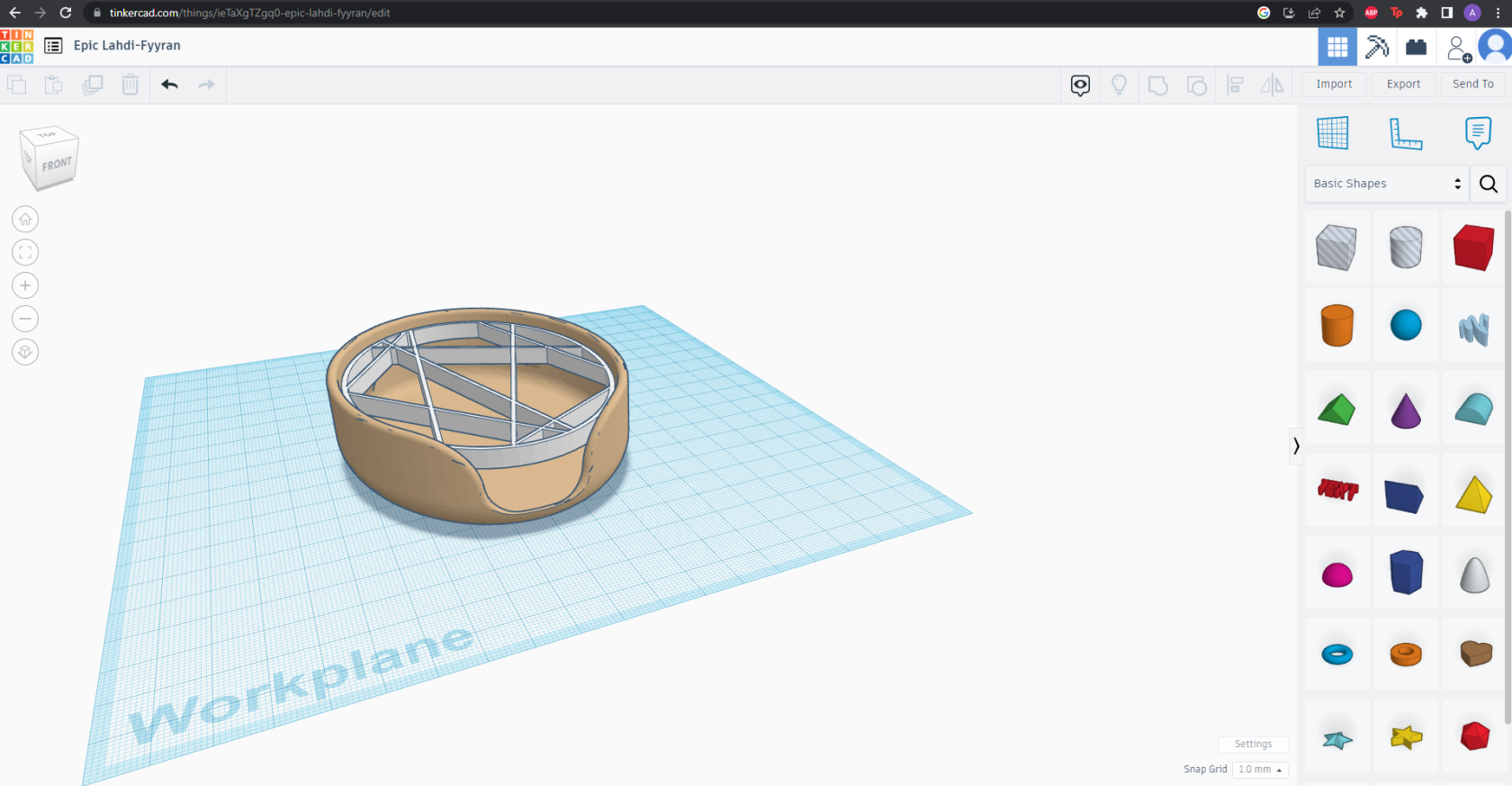Pick the blue Sphere shape
The image size is (1512, 786).
coord(1406,325)
